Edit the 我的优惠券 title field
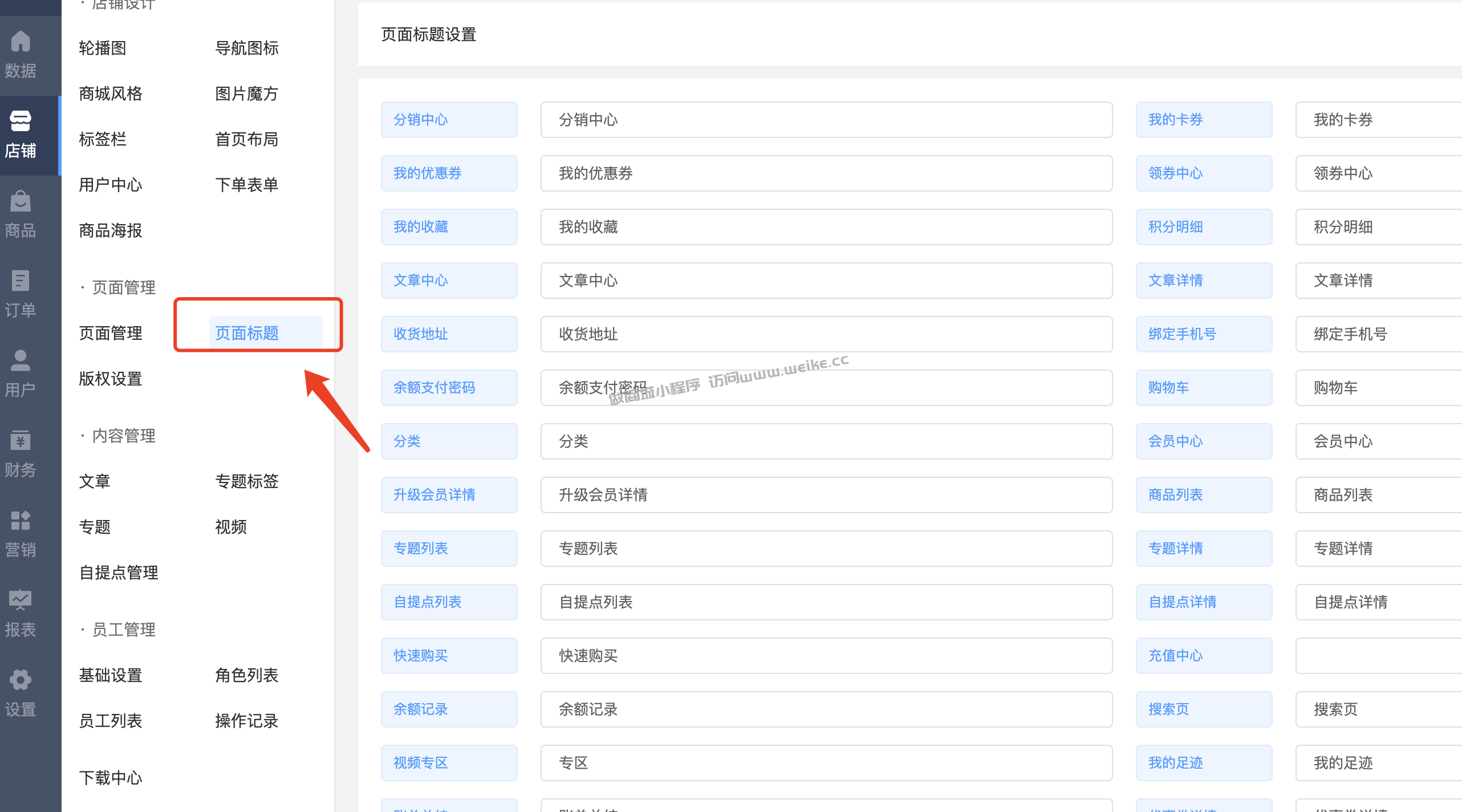The image size is (1462, 812). 826,173
